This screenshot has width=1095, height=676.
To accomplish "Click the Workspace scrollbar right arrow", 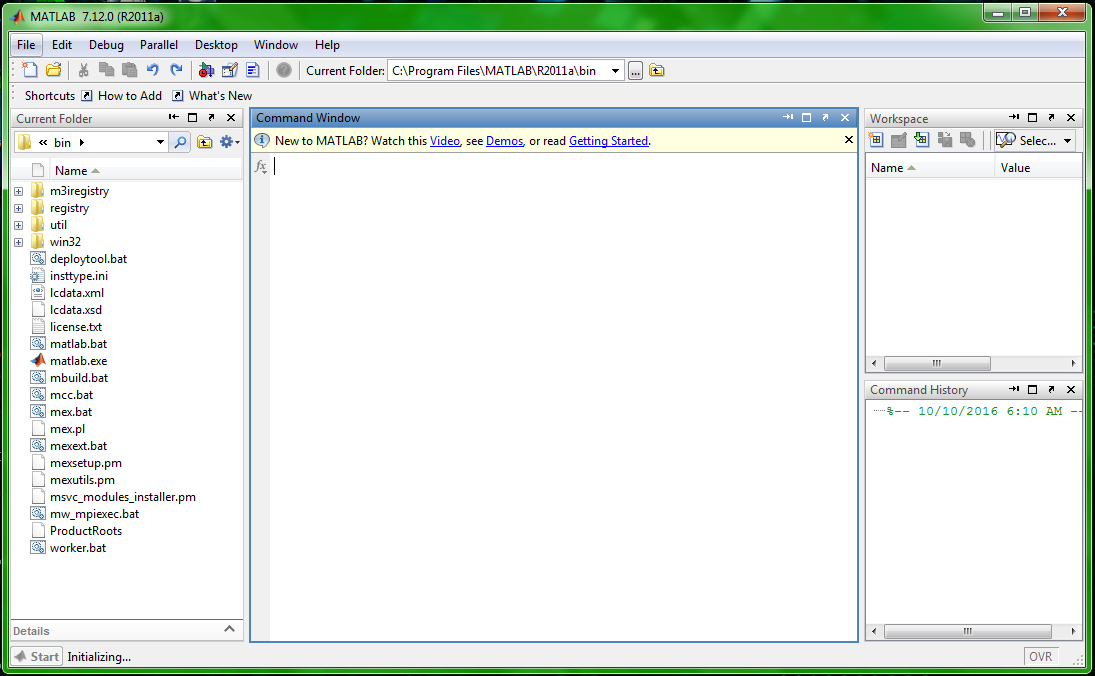I will click(1073, 363).
